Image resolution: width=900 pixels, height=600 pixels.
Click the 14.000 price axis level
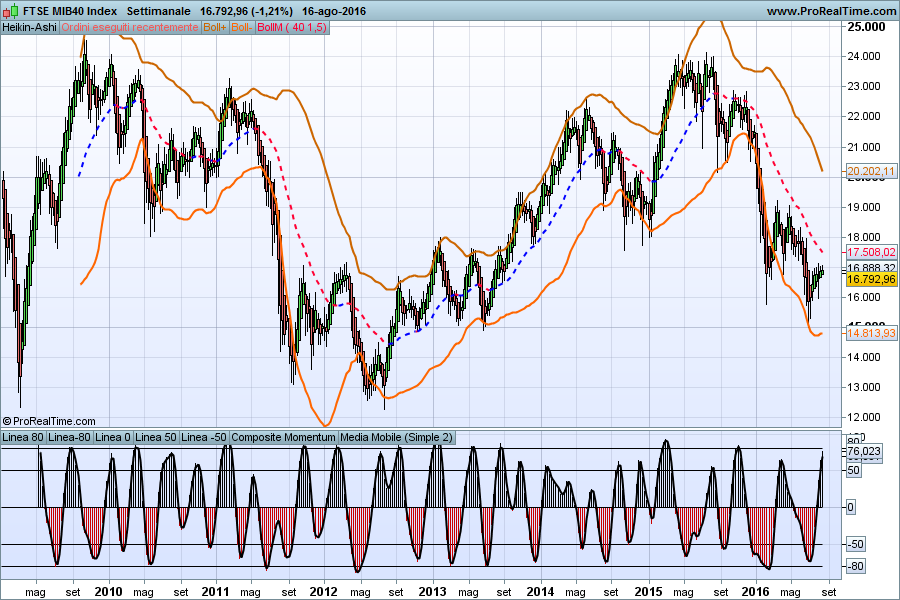864,357
